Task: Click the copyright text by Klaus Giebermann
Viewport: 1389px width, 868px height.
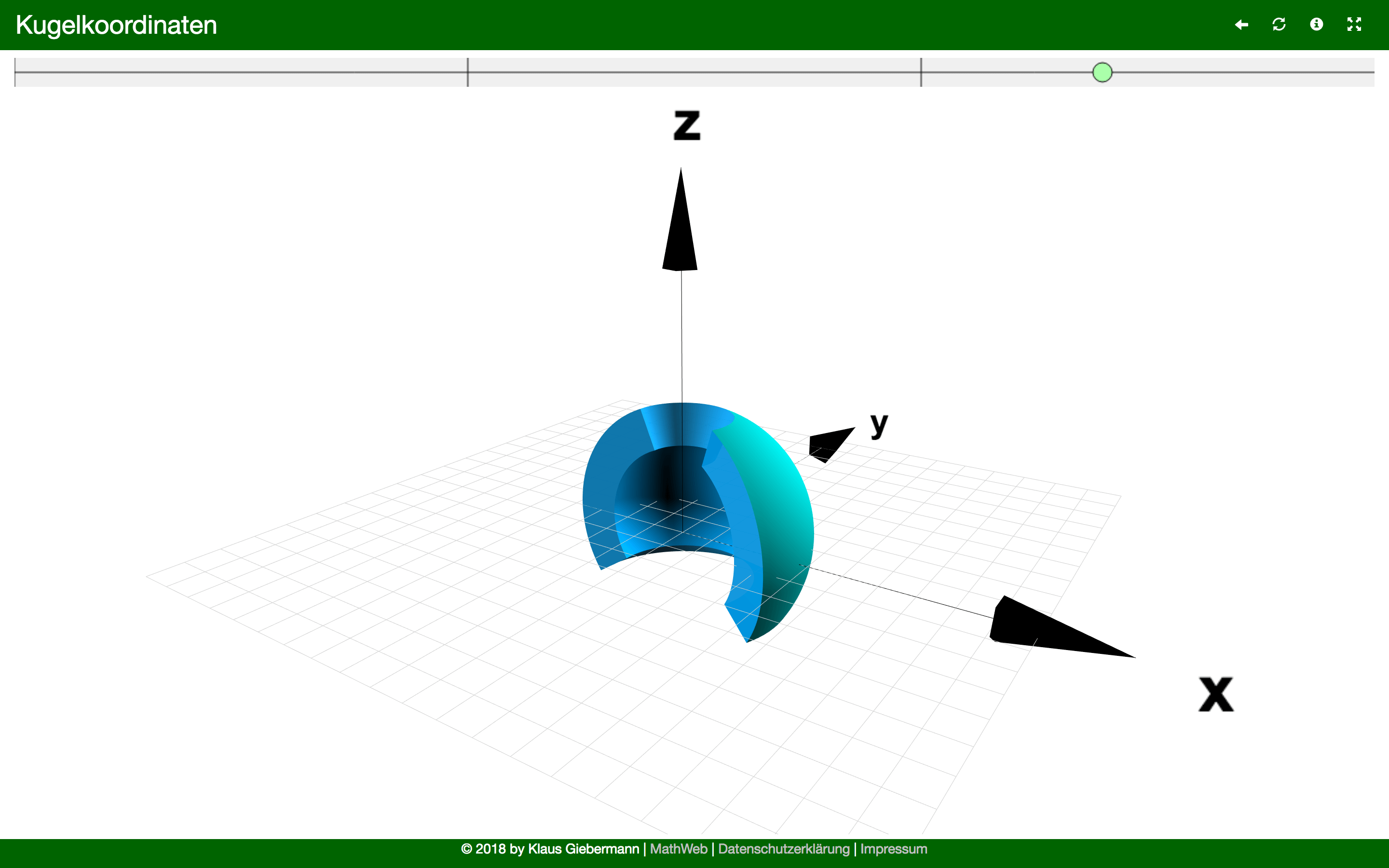Action: pos(550,849)
